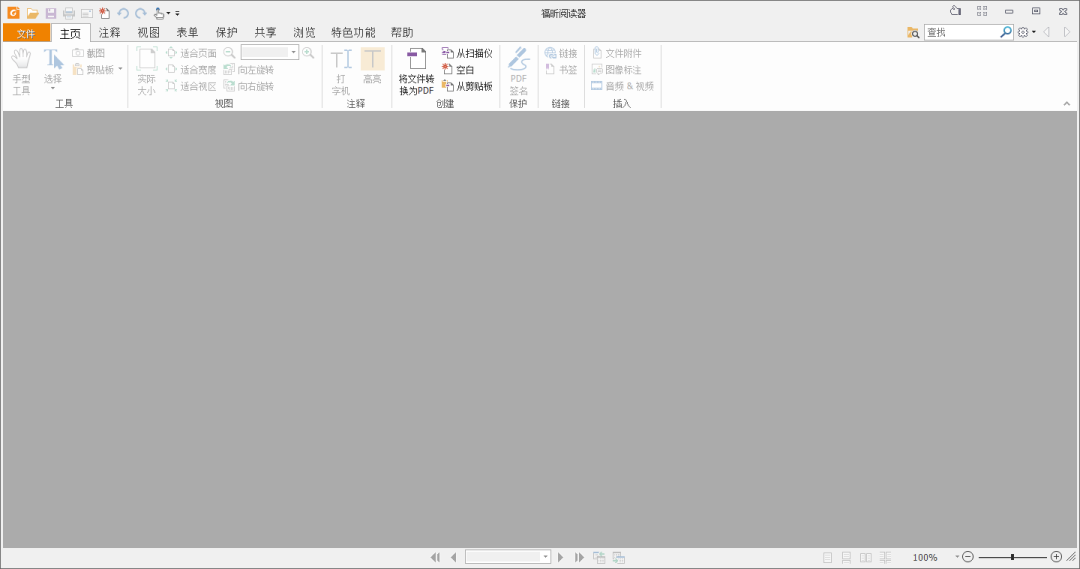The image size is (1080, 569).
Task: Toggle the 打字机 typewriter tool
Action: click(341, 70)
